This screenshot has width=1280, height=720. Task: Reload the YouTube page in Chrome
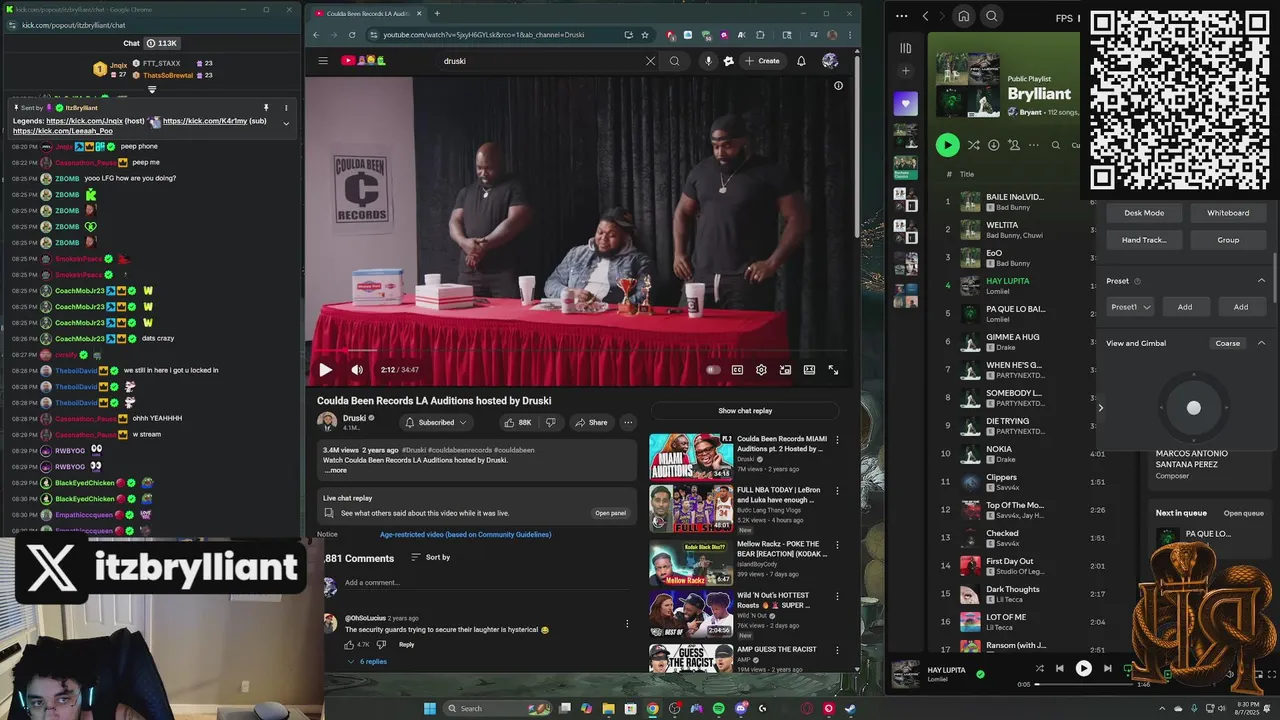(x=352, y=35)
